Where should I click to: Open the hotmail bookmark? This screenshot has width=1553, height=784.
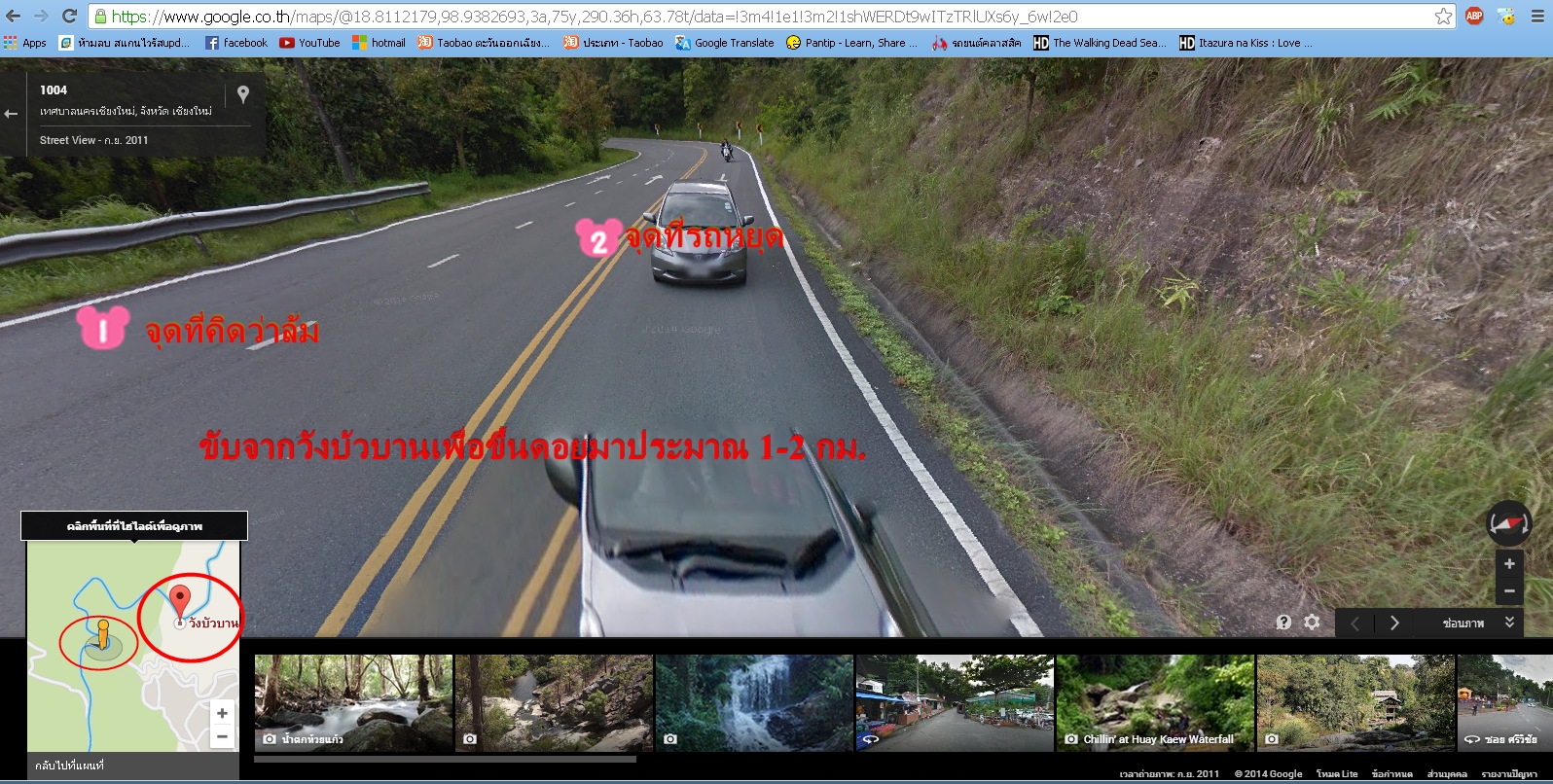coord(379,43)
